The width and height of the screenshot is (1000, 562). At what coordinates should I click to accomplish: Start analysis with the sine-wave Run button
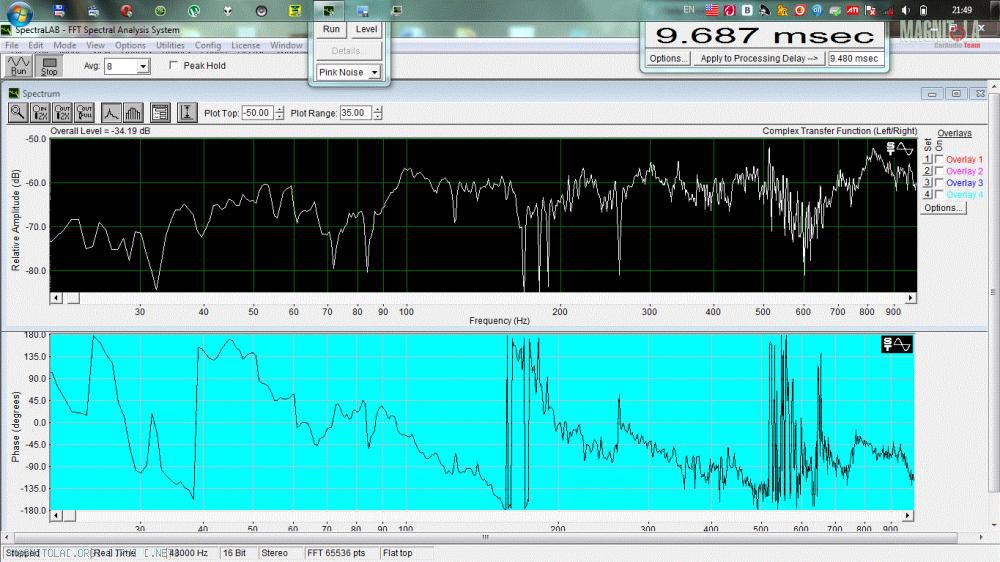(x=18, y=66)
